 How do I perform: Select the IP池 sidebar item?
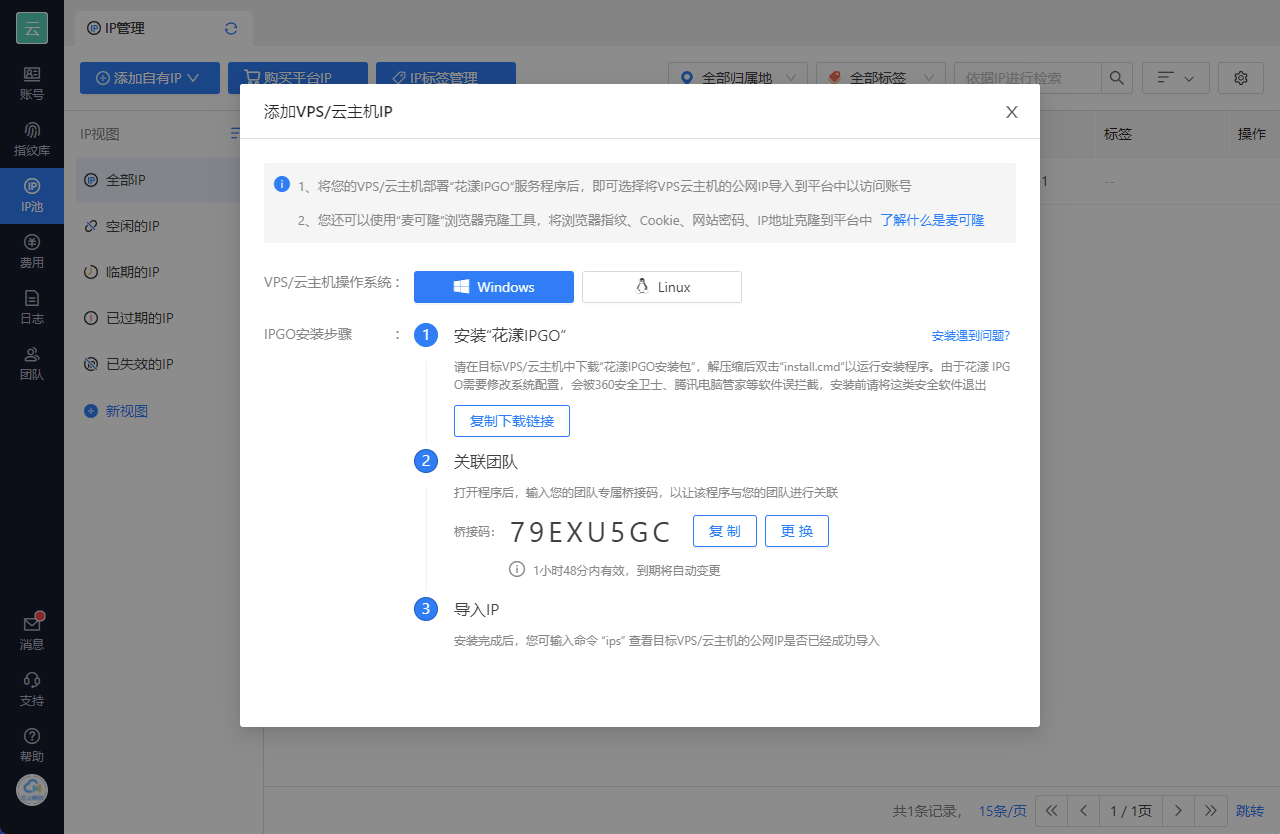(x=32, y=196)
